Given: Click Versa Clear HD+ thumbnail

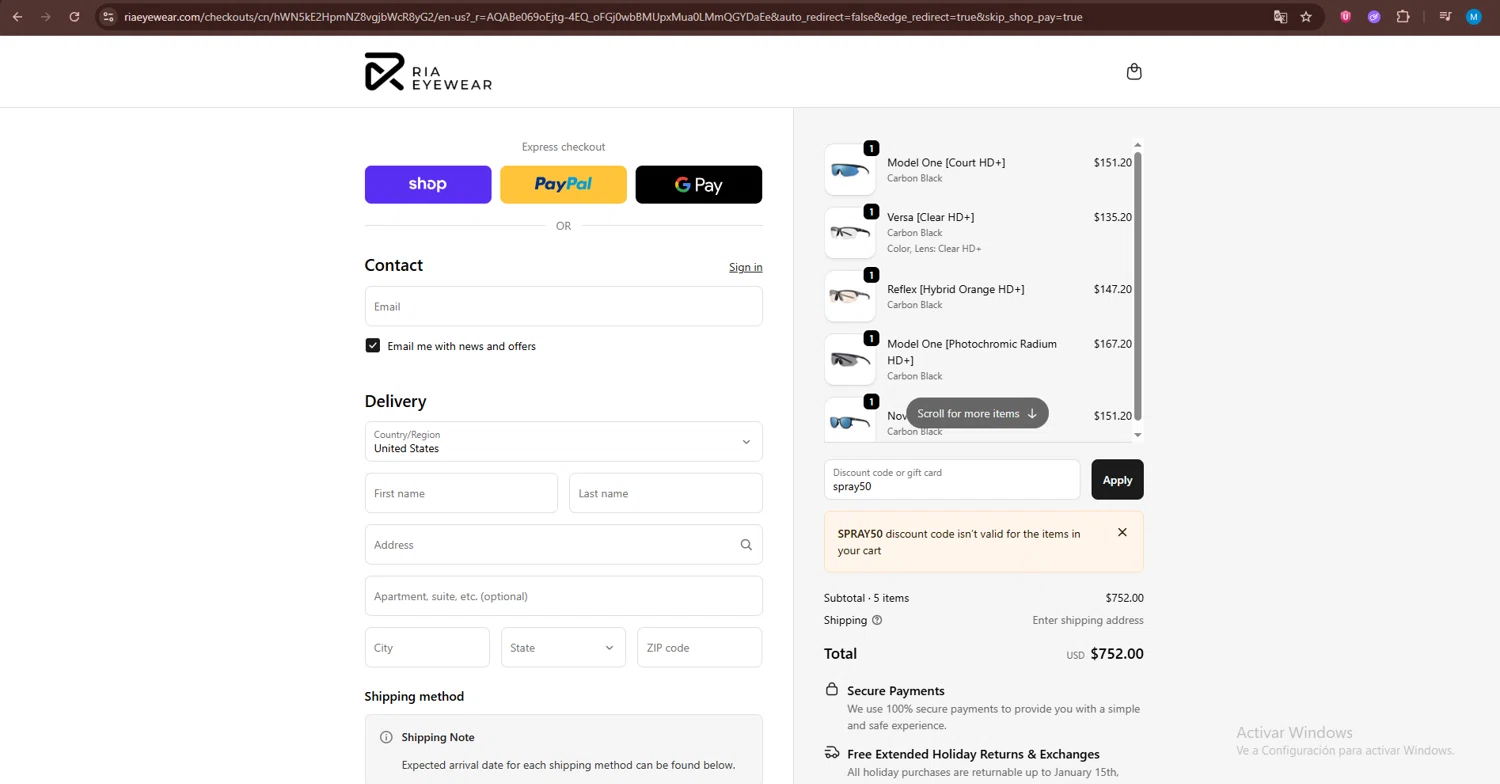Looking at the screenshot, I should [850, 233].
